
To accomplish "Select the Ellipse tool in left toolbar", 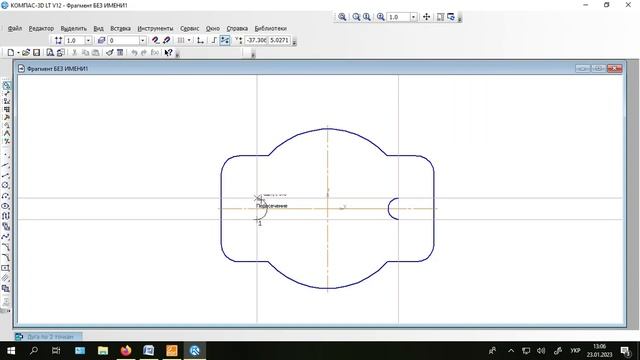I will (x=6, y=206).
